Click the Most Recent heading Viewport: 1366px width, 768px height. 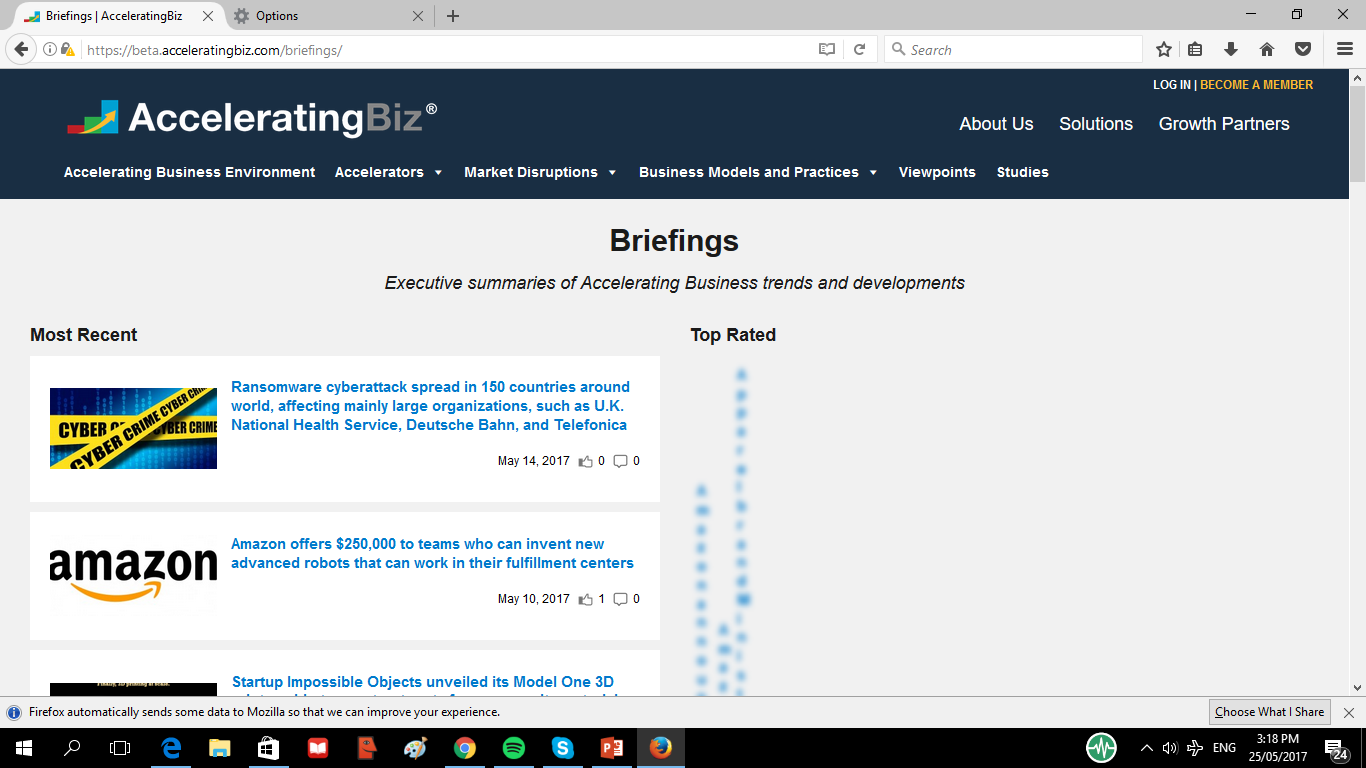(84, 335)
